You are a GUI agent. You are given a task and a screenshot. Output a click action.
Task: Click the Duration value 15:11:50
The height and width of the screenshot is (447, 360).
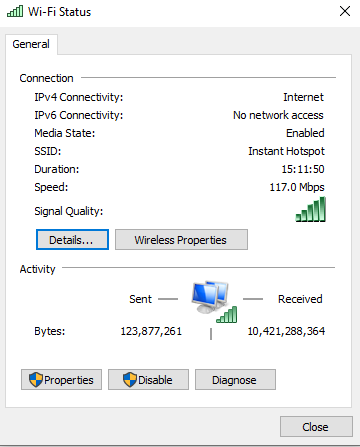click(303, 169)
